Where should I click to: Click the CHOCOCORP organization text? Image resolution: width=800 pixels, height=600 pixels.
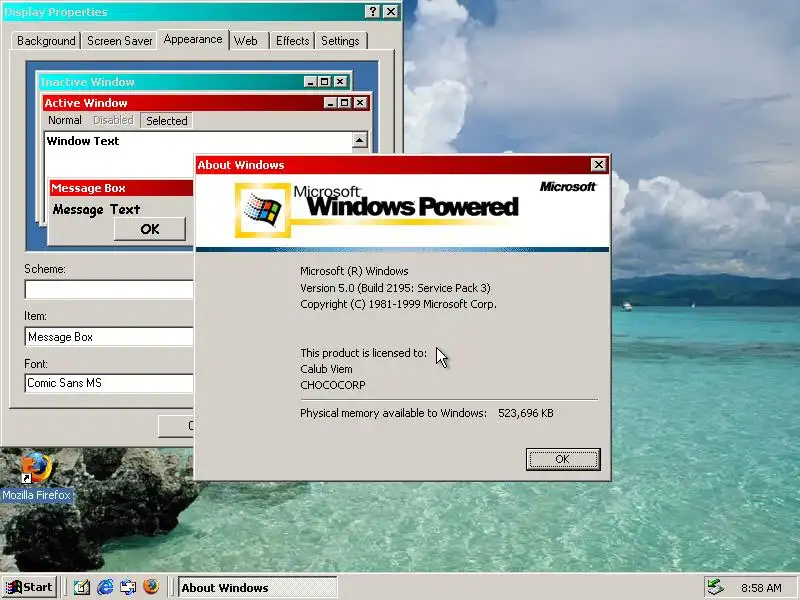333,385
